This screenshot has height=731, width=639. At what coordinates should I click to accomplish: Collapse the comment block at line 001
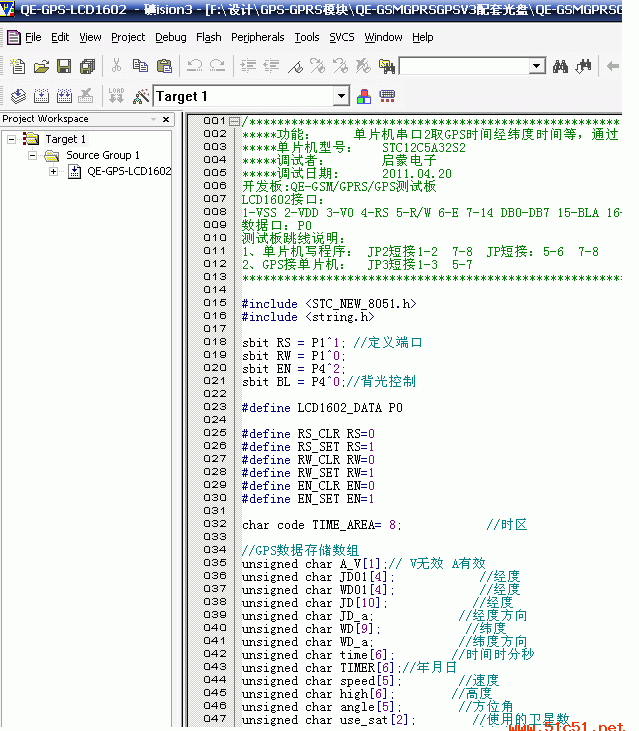click(234, 121)
